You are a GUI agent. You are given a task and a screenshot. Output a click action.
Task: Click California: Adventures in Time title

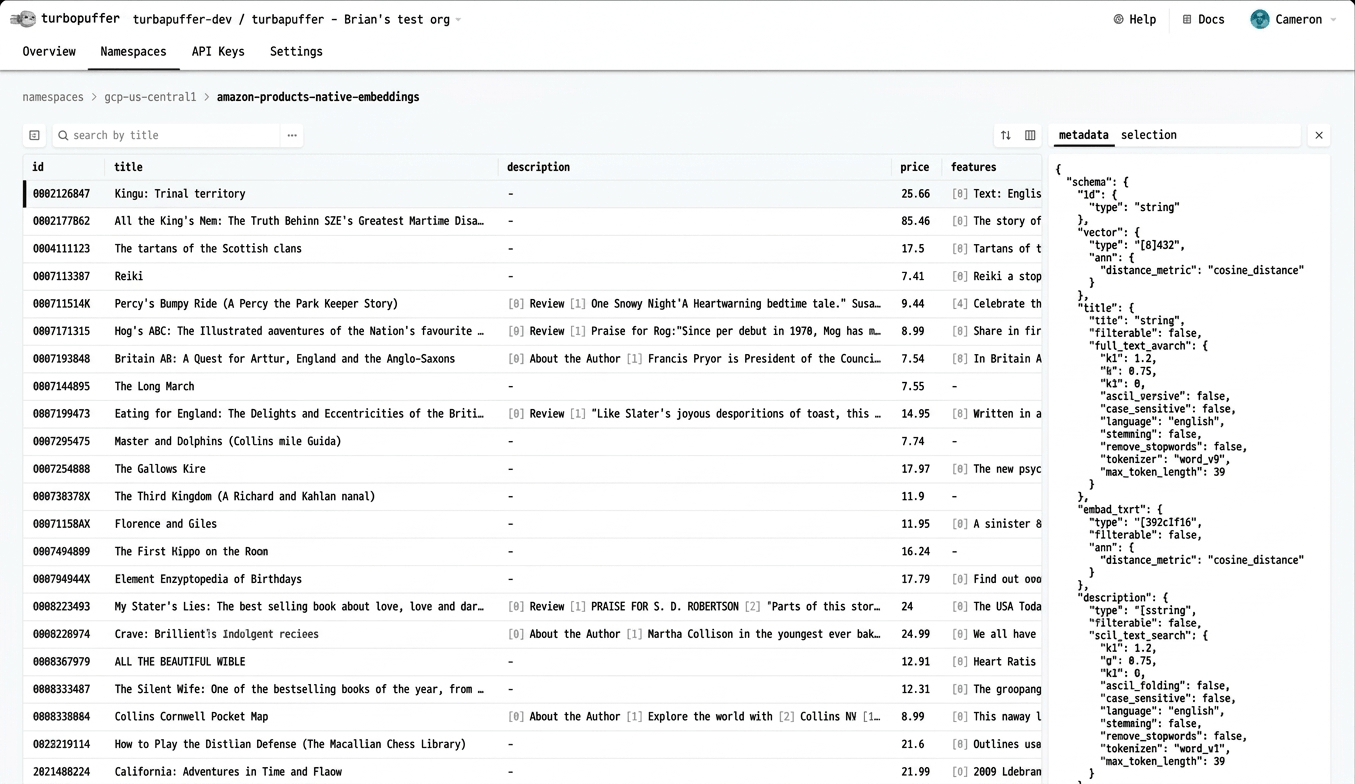[228, 772]
